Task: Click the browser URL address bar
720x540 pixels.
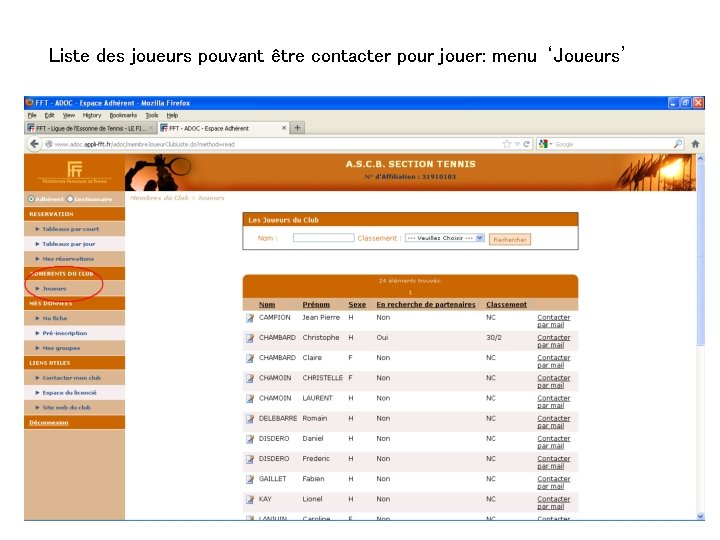Action: (x=276, y=144)
